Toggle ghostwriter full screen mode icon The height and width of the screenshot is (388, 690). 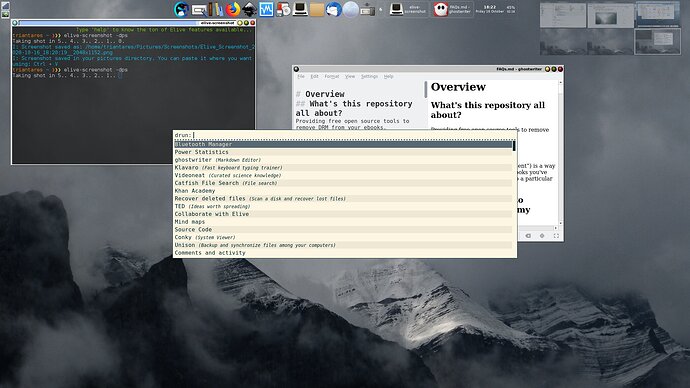(x=556, y=236)
